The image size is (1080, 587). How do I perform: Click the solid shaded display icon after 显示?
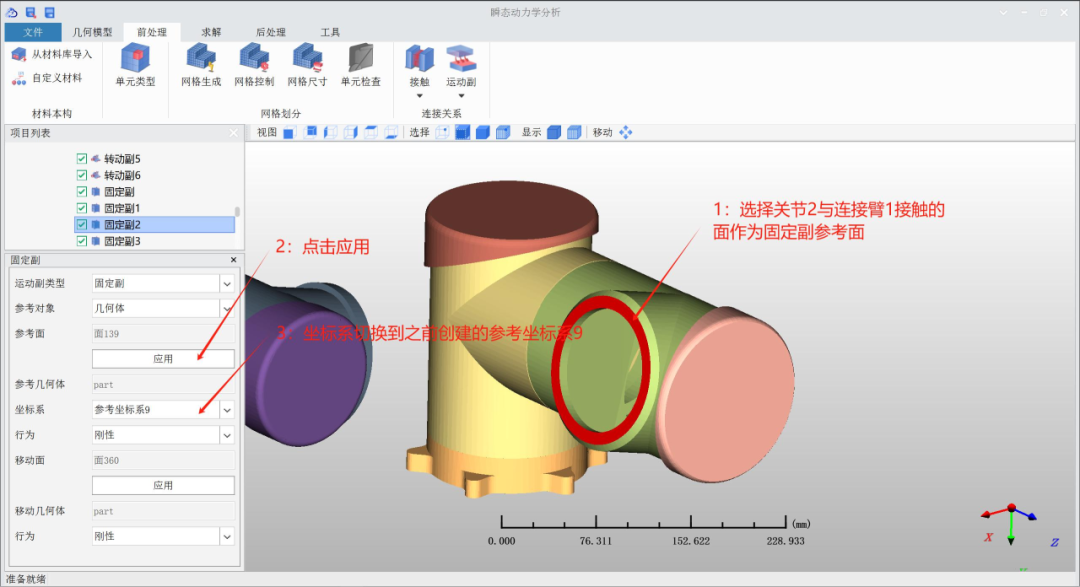(554, 132)
